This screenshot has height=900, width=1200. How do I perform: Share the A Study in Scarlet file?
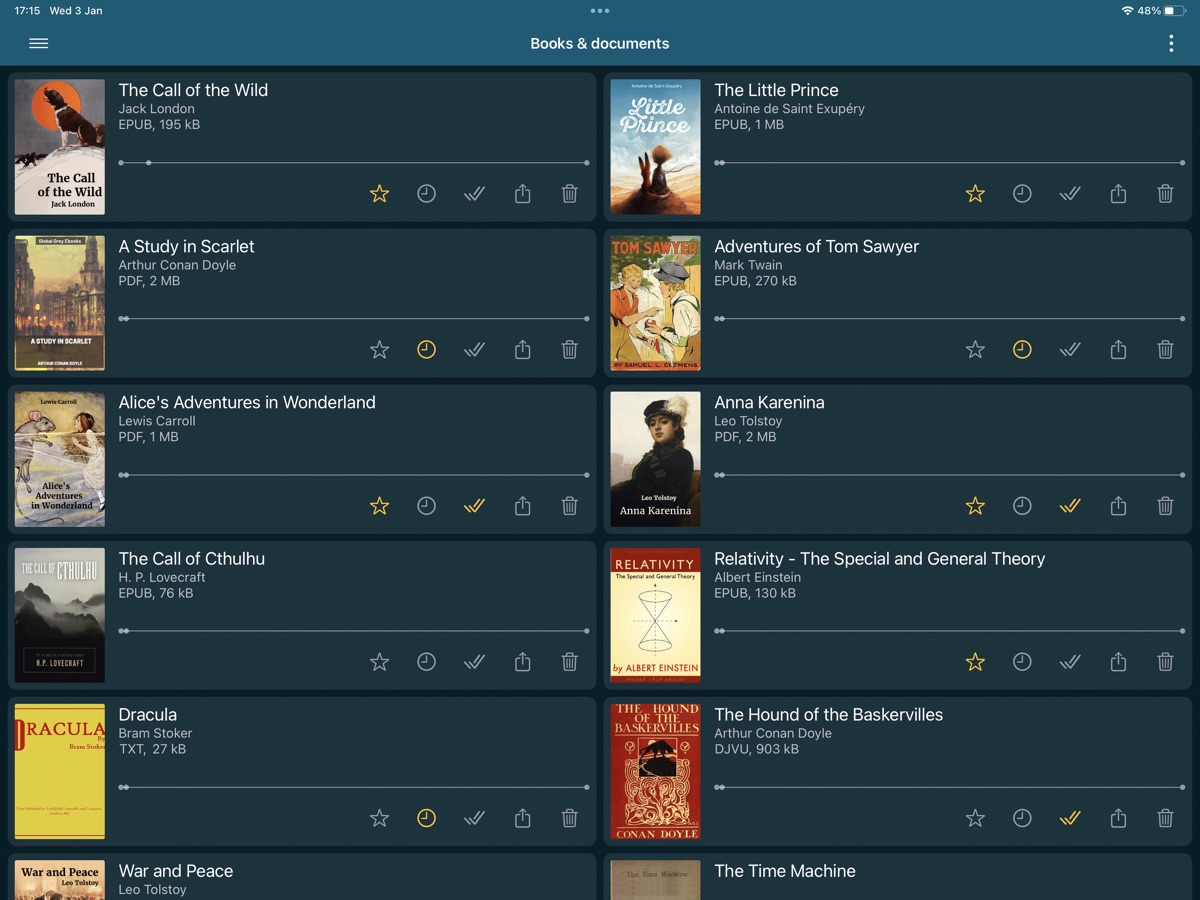[x=522, y=350]
